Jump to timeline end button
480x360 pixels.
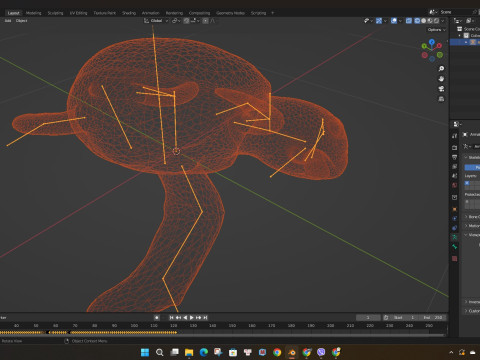[205, 318]
